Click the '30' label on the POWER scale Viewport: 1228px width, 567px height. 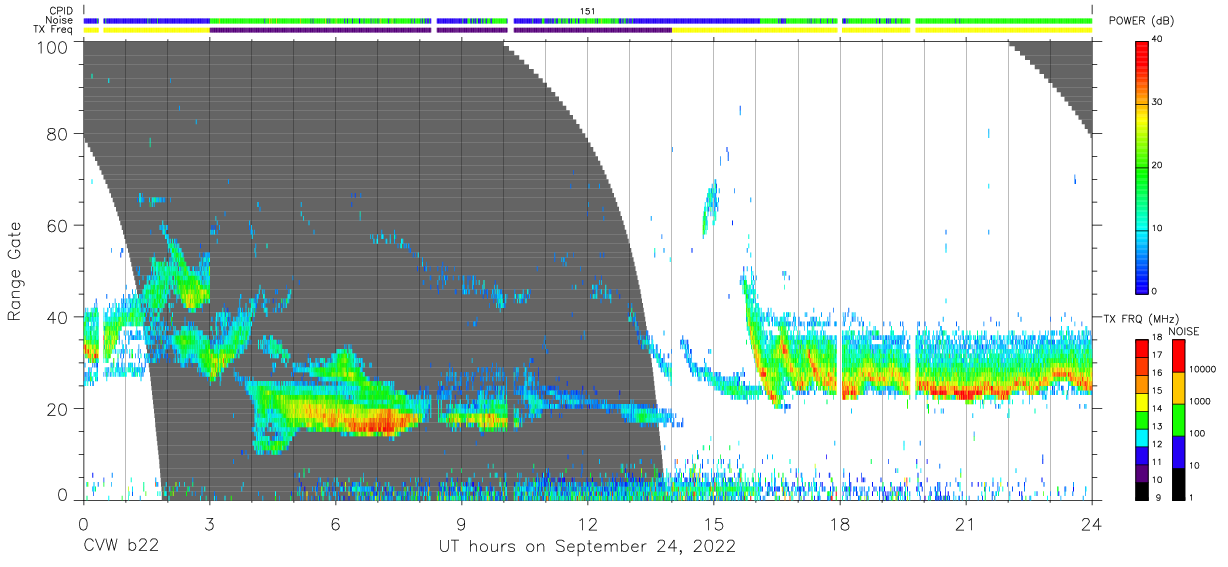(1159, 103)
